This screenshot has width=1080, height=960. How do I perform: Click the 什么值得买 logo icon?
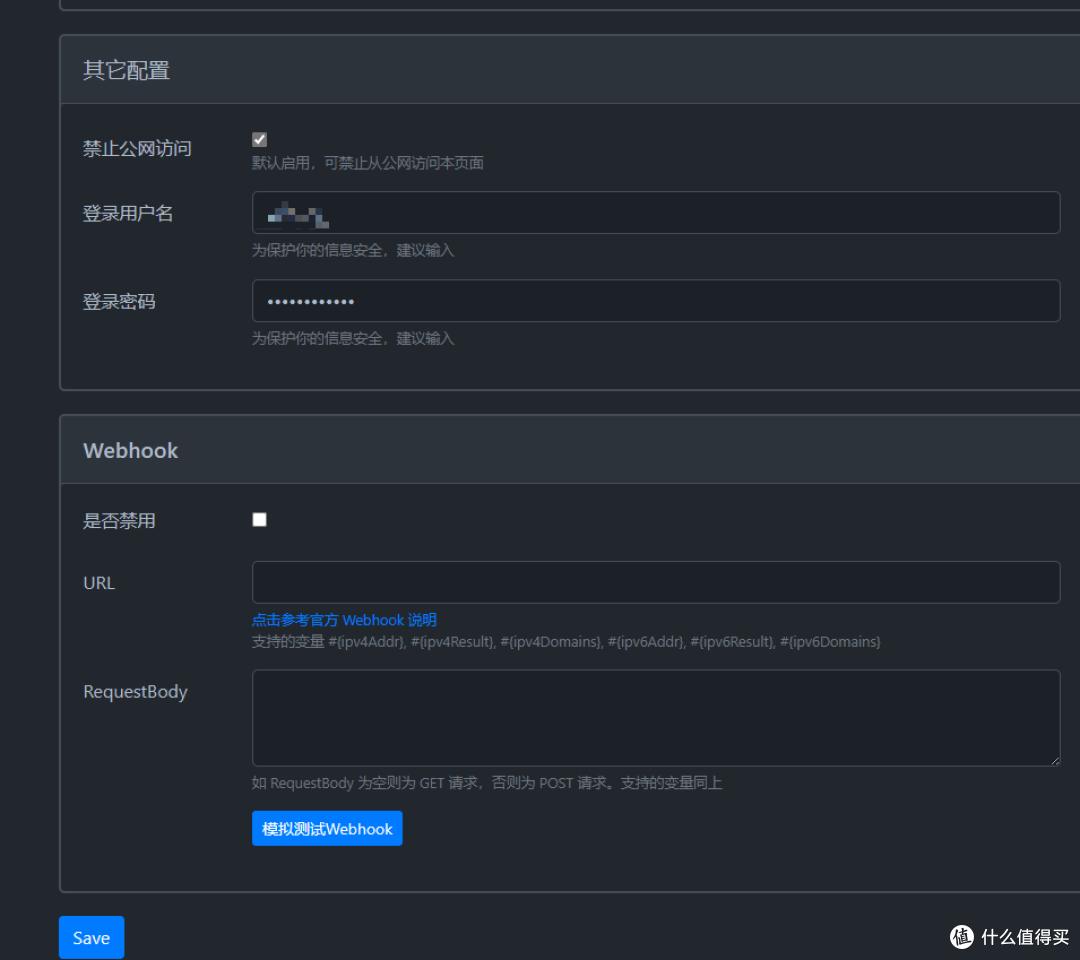[961, 937]
